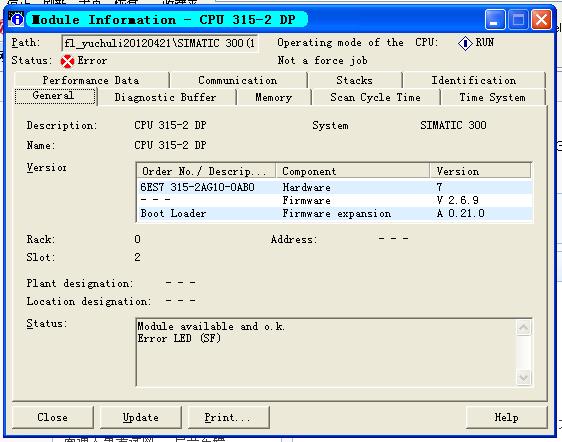Click the 'Not a force job' text
This screenshot has width=562, height=442.
click(323, 61)
